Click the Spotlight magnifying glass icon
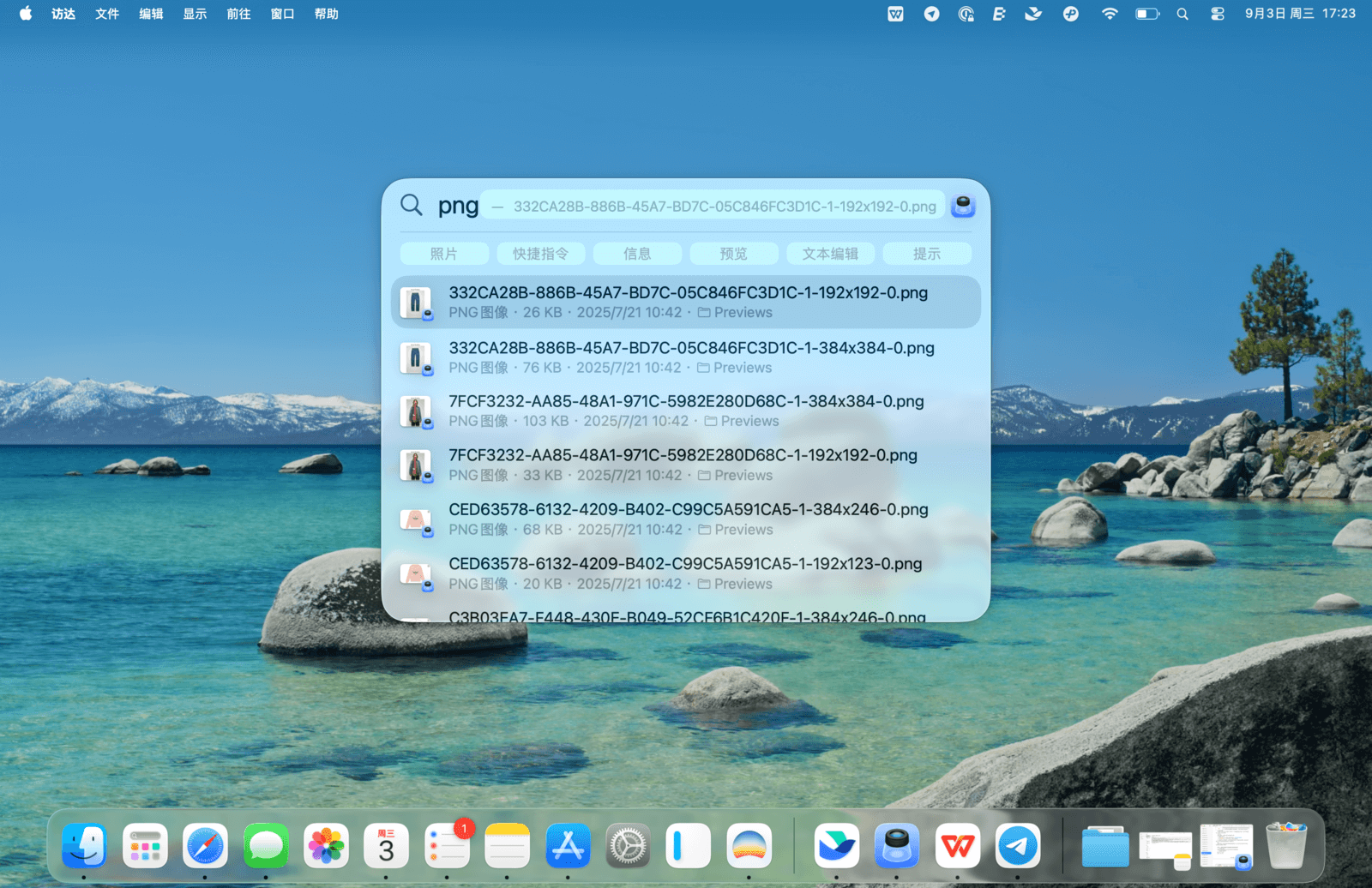This screenshot has height=888, width=1372. coord(412,206)
